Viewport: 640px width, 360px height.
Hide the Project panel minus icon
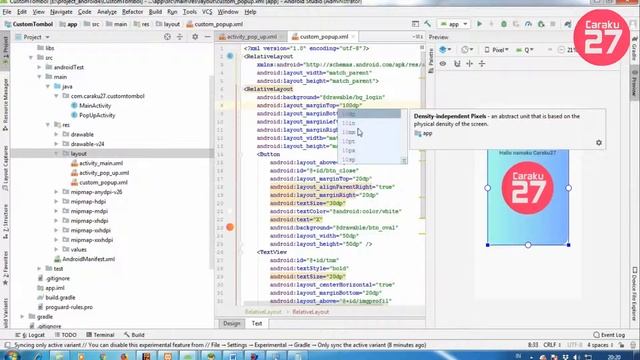point(207,37)
